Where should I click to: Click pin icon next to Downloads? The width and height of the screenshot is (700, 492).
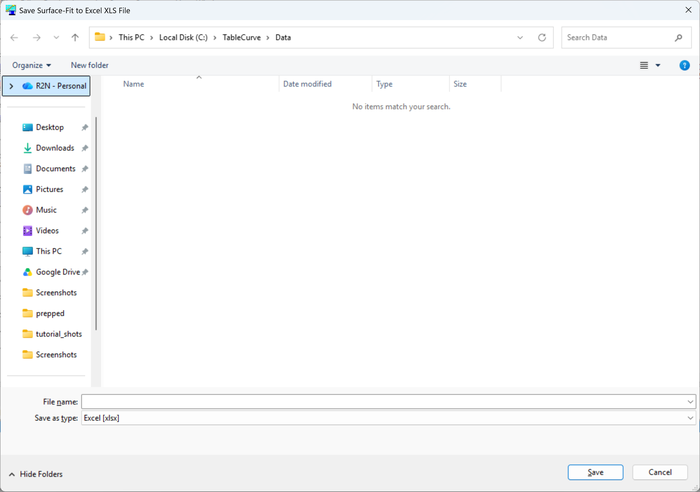pos(84,148)
